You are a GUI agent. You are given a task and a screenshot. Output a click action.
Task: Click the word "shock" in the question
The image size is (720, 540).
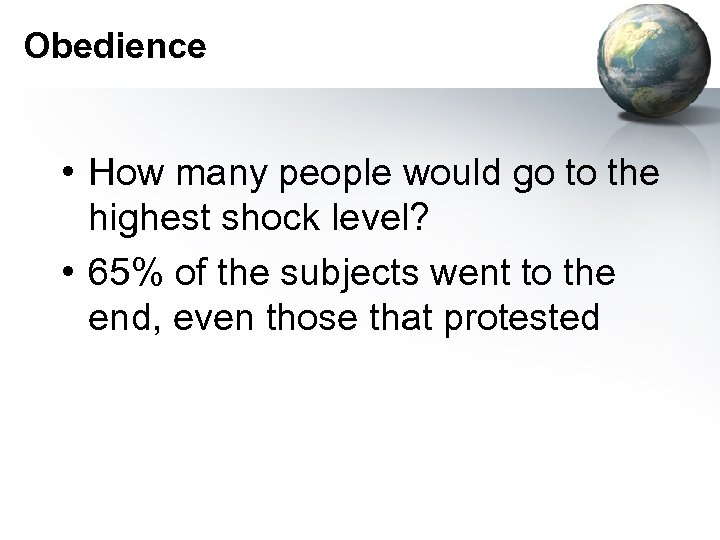pyautogui.click(x=261, y=222)
